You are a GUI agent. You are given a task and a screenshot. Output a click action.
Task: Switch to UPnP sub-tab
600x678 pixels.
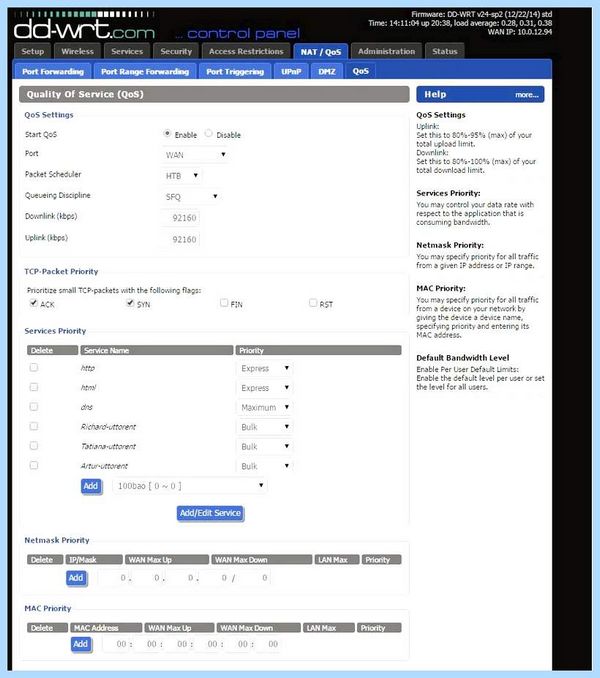(291, 71)
